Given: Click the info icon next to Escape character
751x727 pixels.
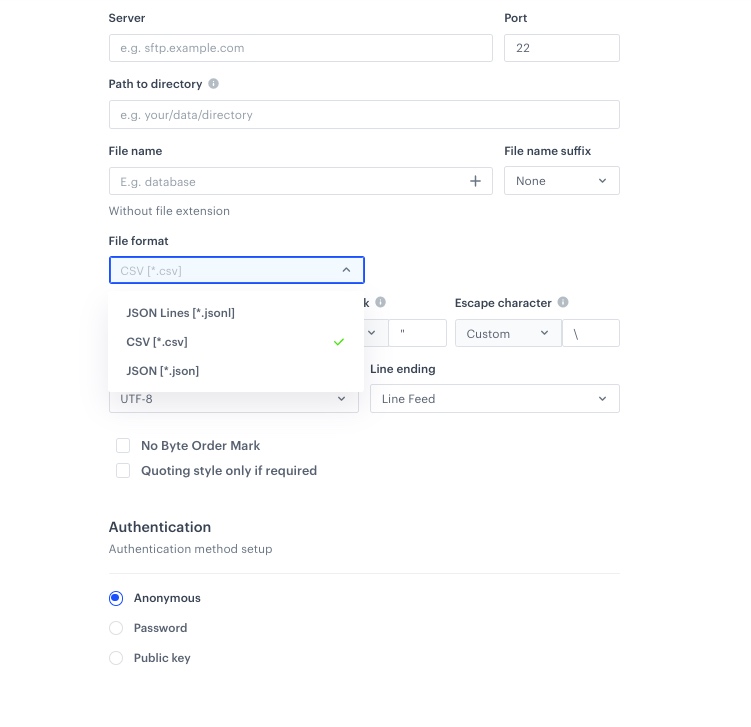Looking at the screenshot, I should coord(563,302).
